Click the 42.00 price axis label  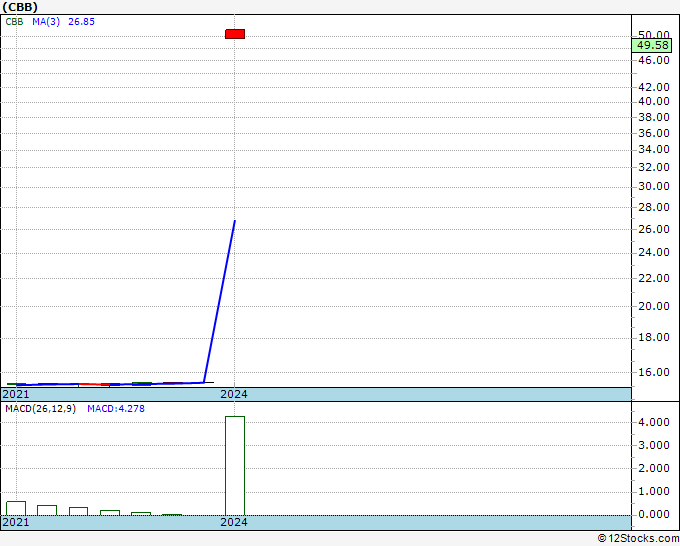654,87
